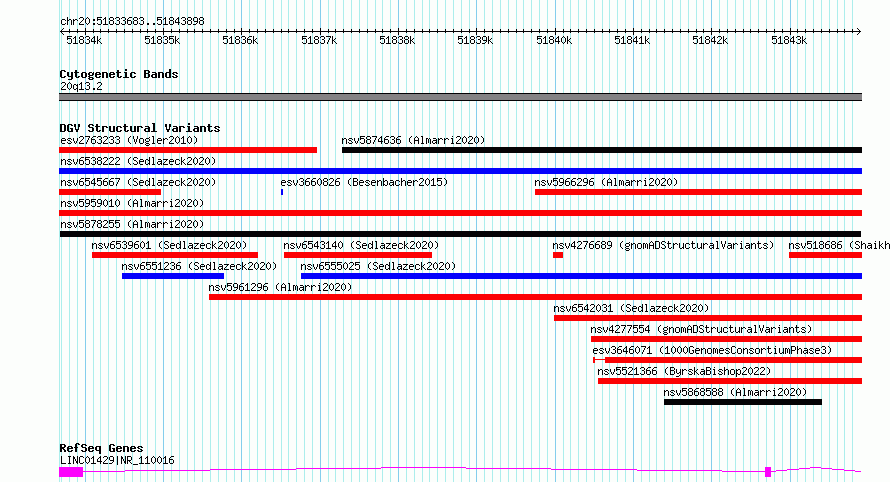Click the red bar of nsv5961296
Viewport: 890px width, 482px height.
535,297
